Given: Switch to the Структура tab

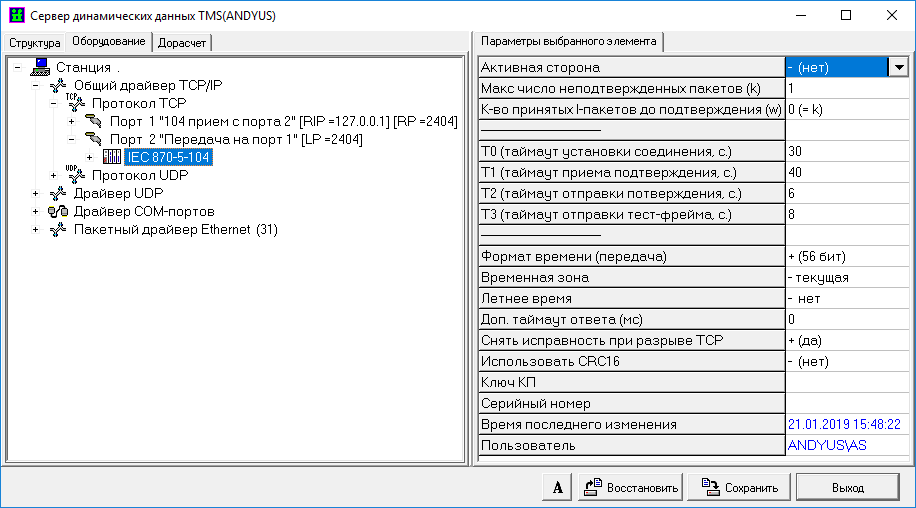Looking at the screenshot, I should [34, 42].
